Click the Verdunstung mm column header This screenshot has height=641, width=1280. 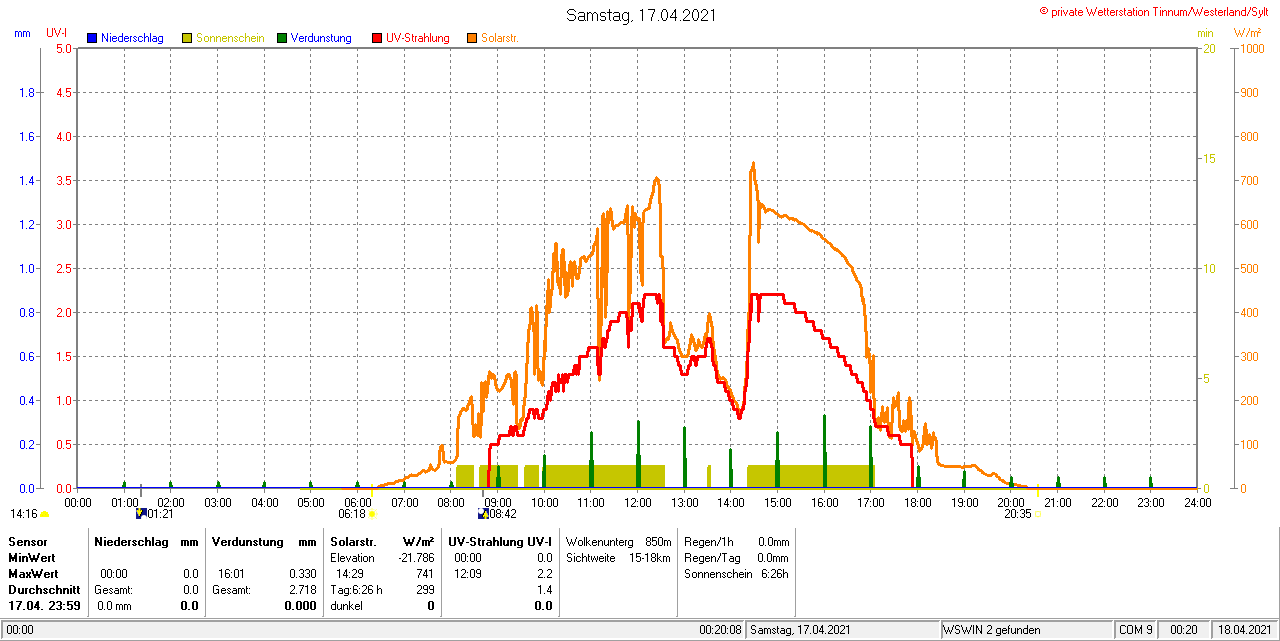point(264,541)
